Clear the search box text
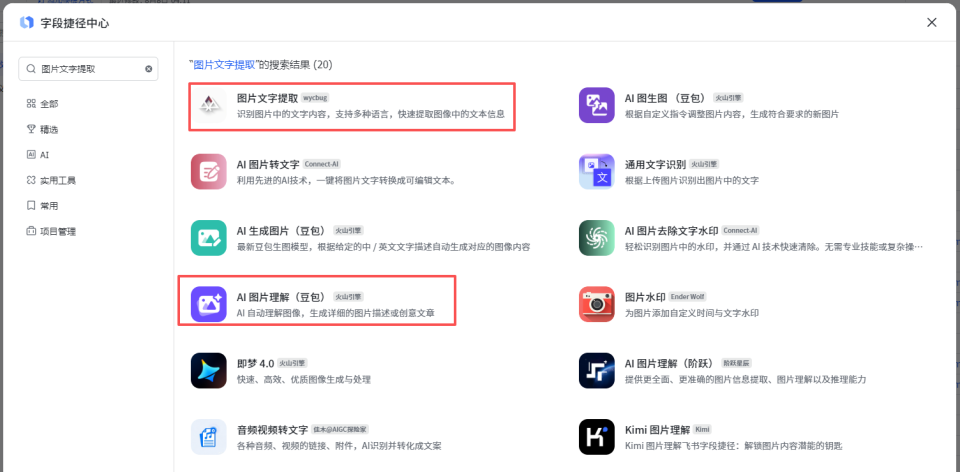 149,69
